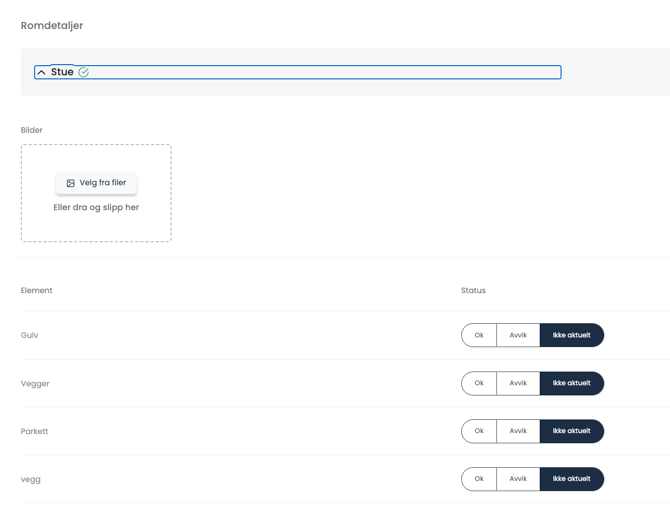Choose Ikke aktuelt for lowercase vegg row
The image size is (670, 512).
click(x=571, y=479)
